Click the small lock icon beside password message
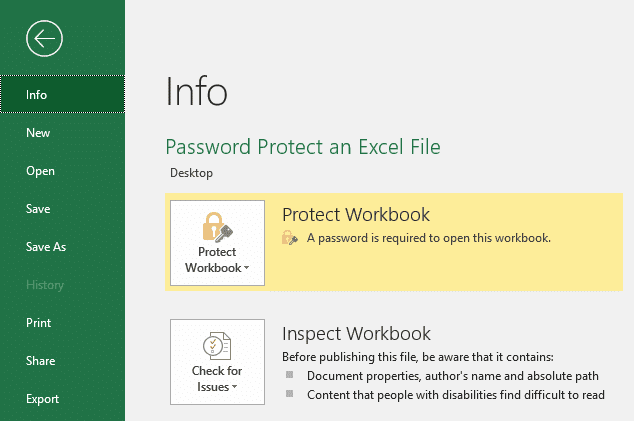 pos(290,238)
